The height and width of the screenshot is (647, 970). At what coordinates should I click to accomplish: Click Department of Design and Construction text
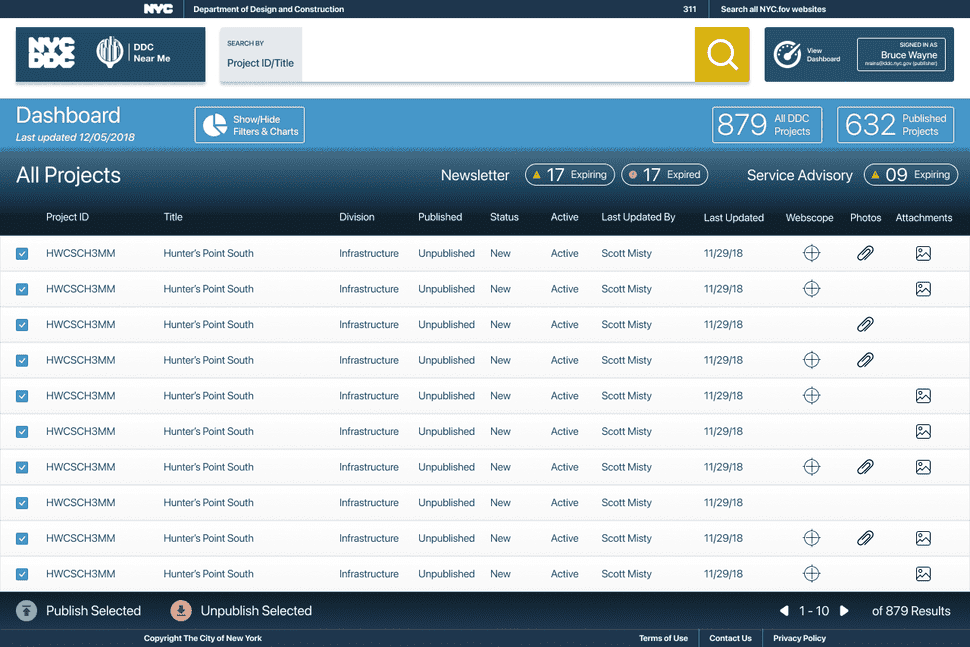click(268, 9)
